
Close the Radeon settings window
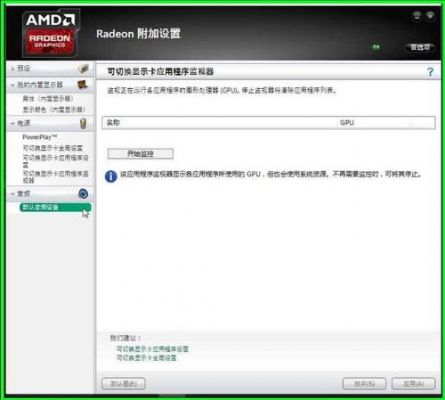click(430, 16)
